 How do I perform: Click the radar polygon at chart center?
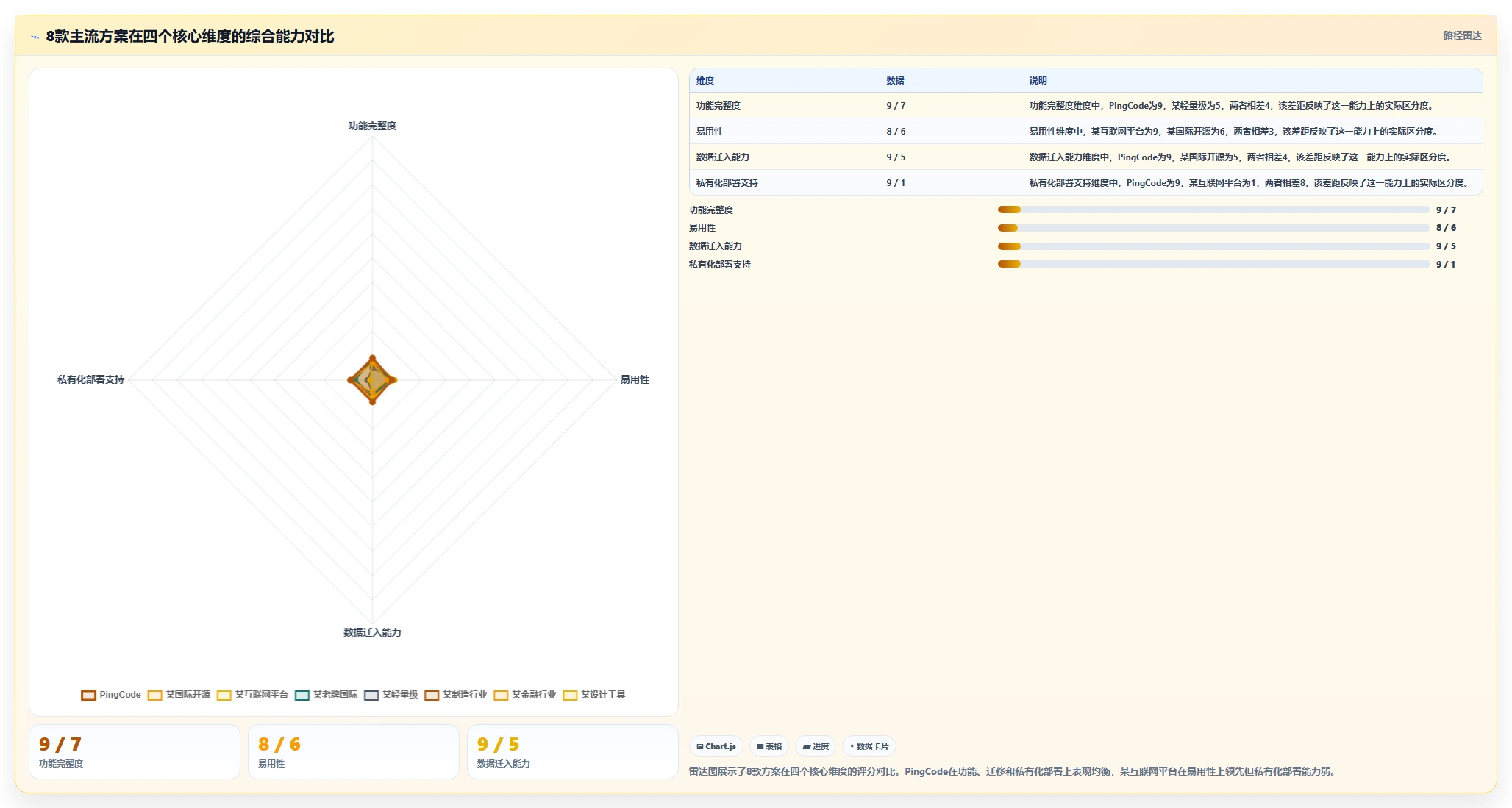[372, 380]
